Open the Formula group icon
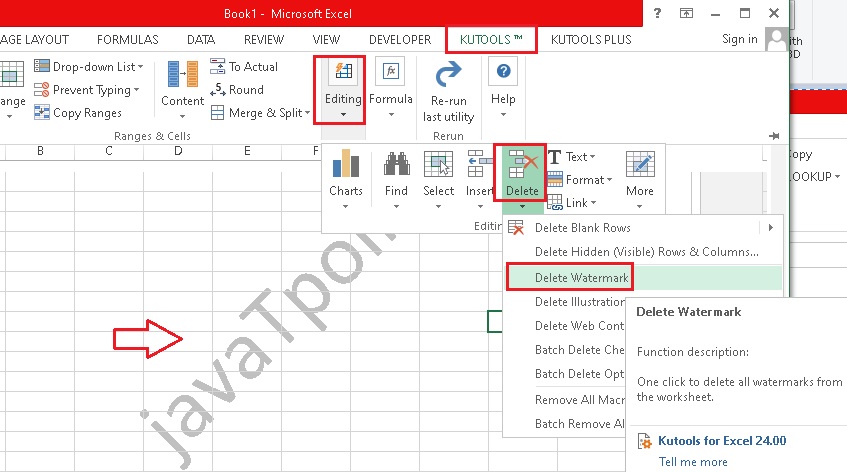This screenshot has width=847, height=472. point(391,72)
